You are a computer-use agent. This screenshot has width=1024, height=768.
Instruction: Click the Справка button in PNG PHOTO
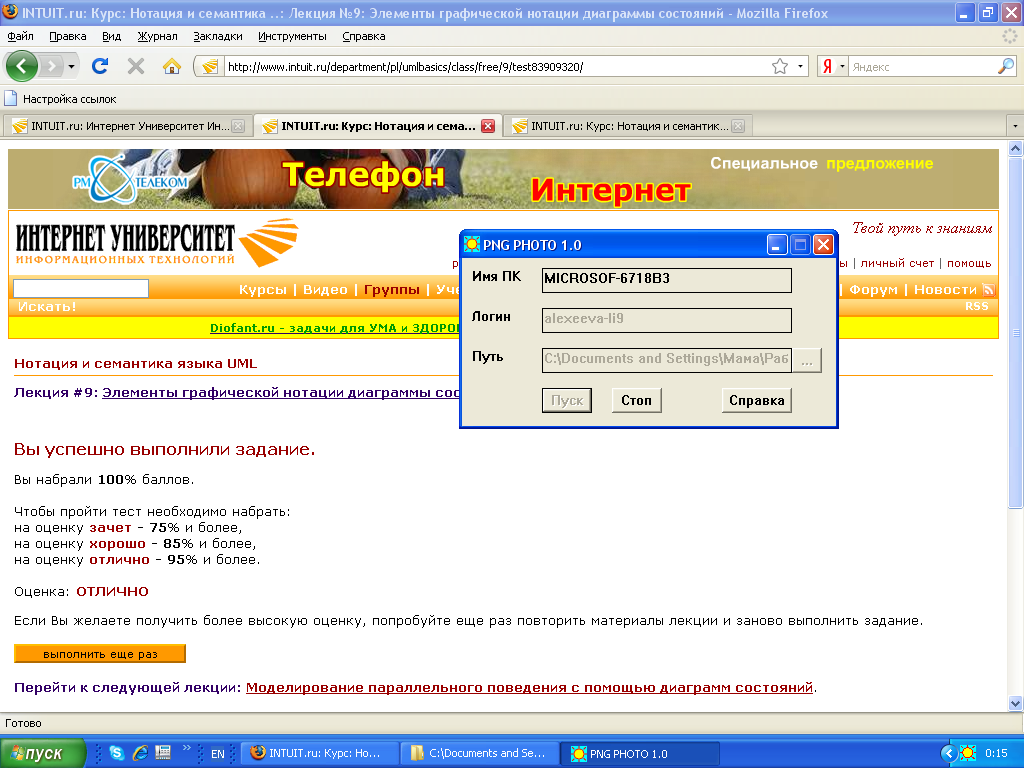click(x=757, y=400)
